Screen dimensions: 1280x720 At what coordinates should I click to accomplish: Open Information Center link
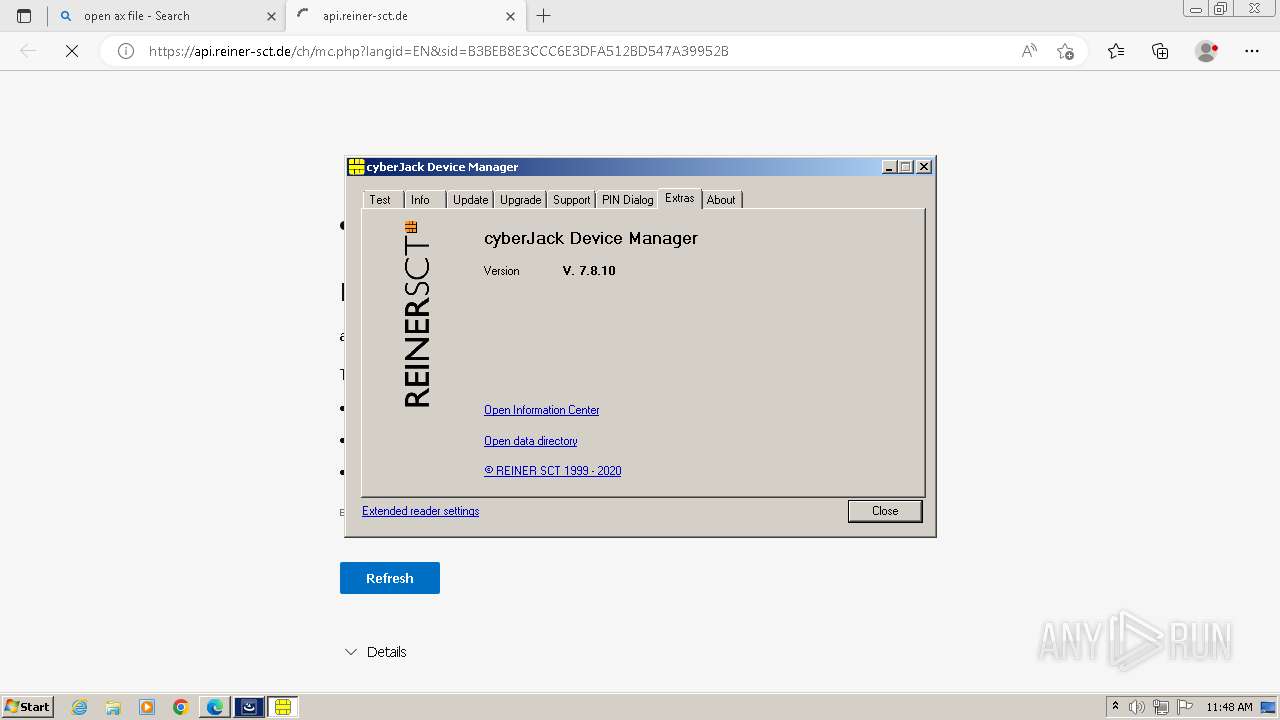[x=542, y=410]
